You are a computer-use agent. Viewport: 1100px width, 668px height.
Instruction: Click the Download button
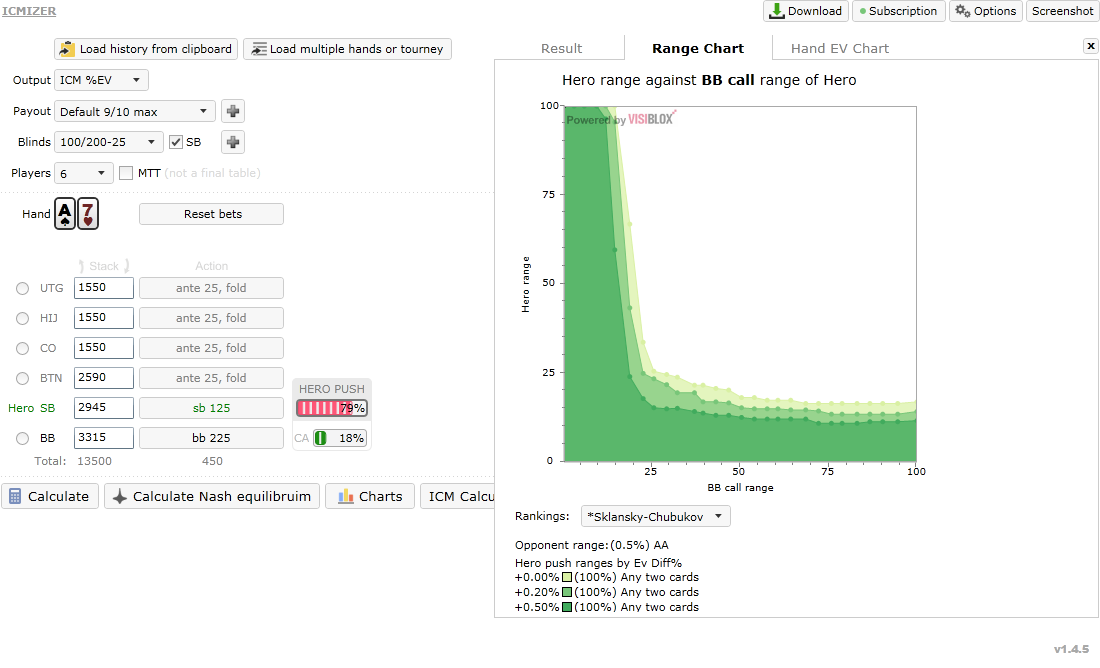tap(806, 11)
